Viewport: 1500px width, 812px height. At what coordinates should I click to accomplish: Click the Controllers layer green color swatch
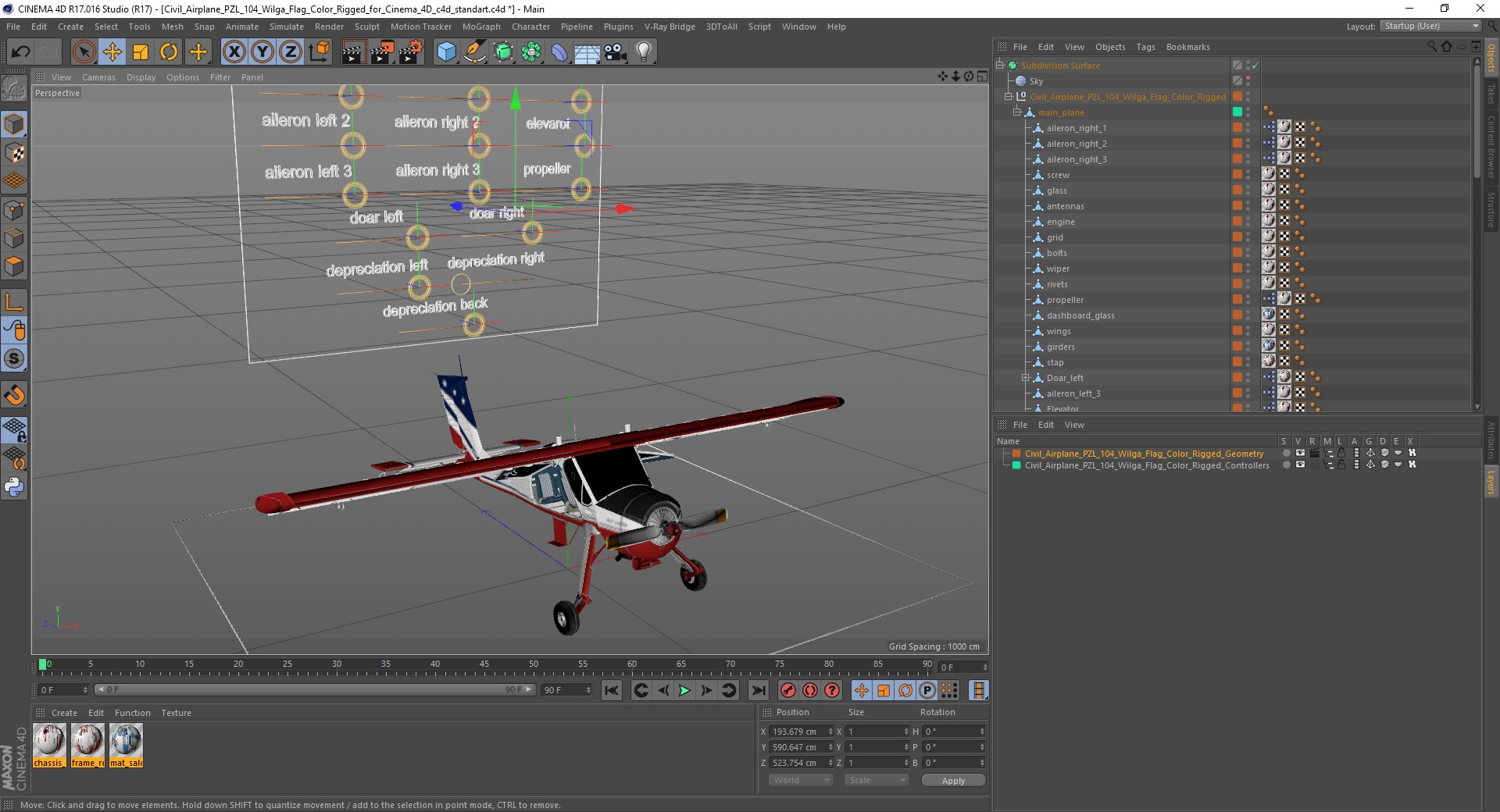point(1016,465)
